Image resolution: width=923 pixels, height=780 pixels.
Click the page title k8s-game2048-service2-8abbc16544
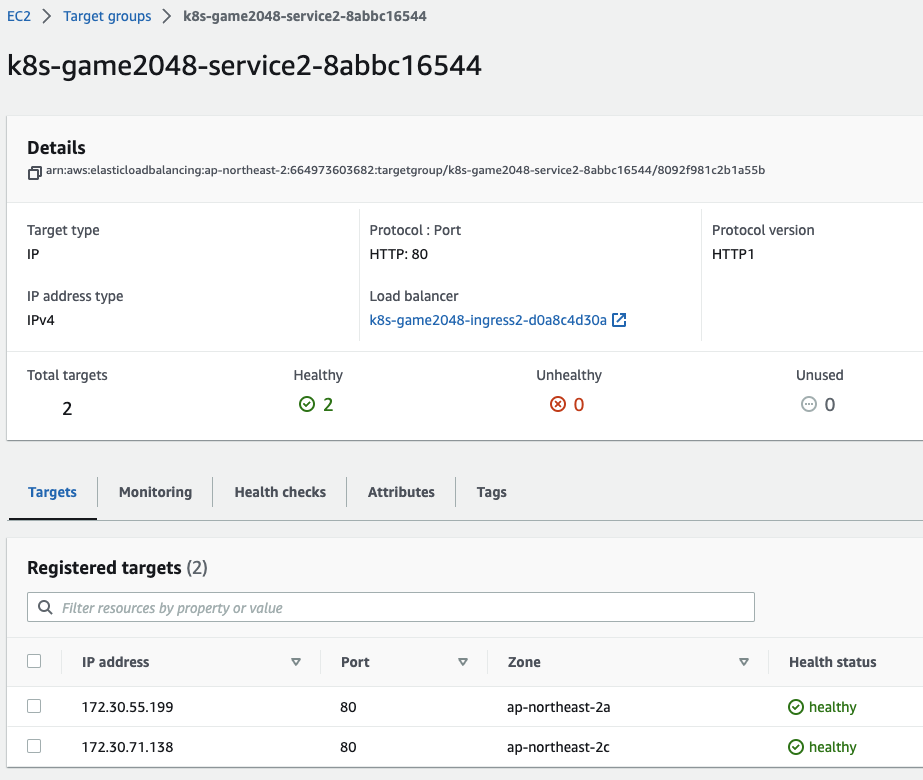[x=244, y=65]
